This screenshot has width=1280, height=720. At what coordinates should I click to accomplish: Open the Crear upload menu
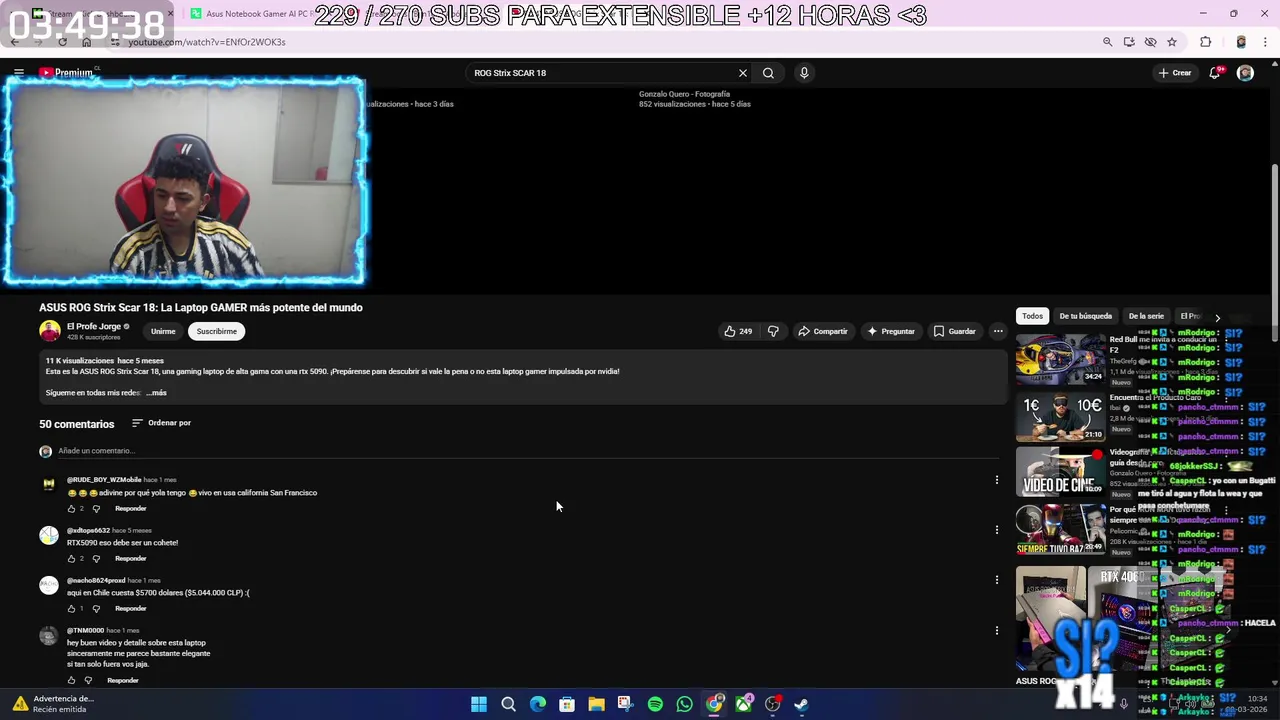(1175, 73)
